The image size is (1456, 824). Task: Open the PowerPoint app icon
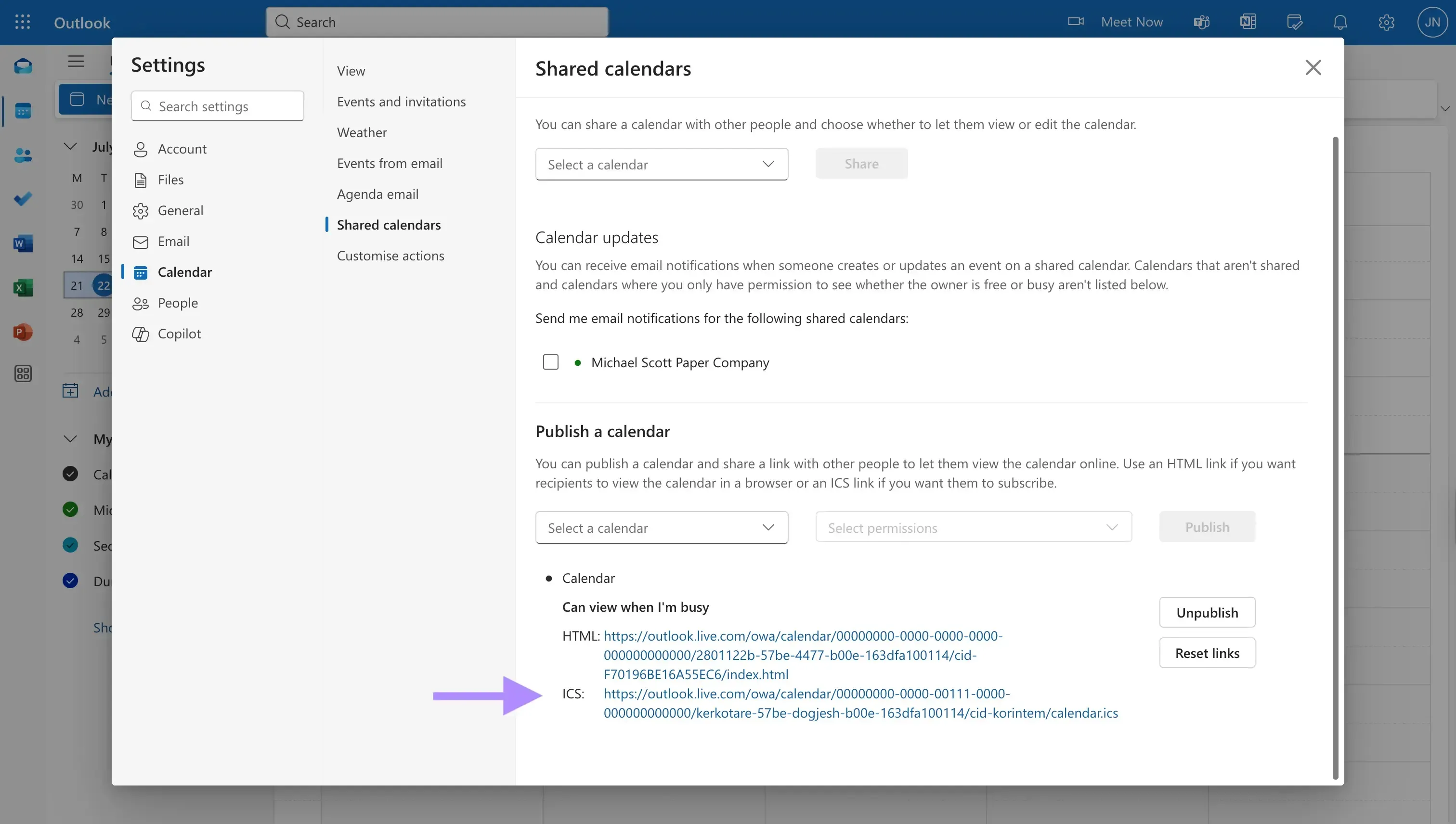click(23, 332)
